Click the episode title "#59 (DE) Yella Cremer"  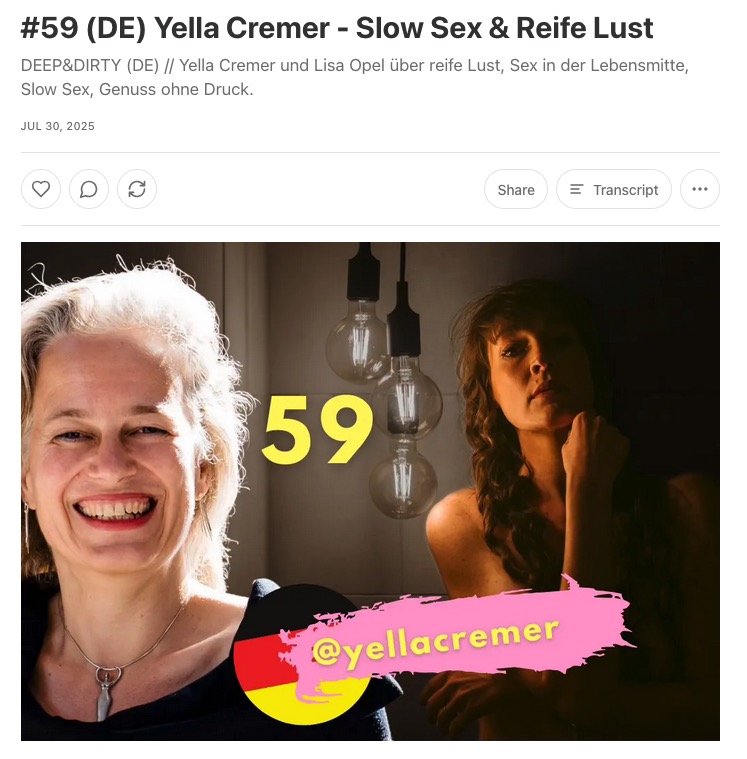tap(175, 28)
